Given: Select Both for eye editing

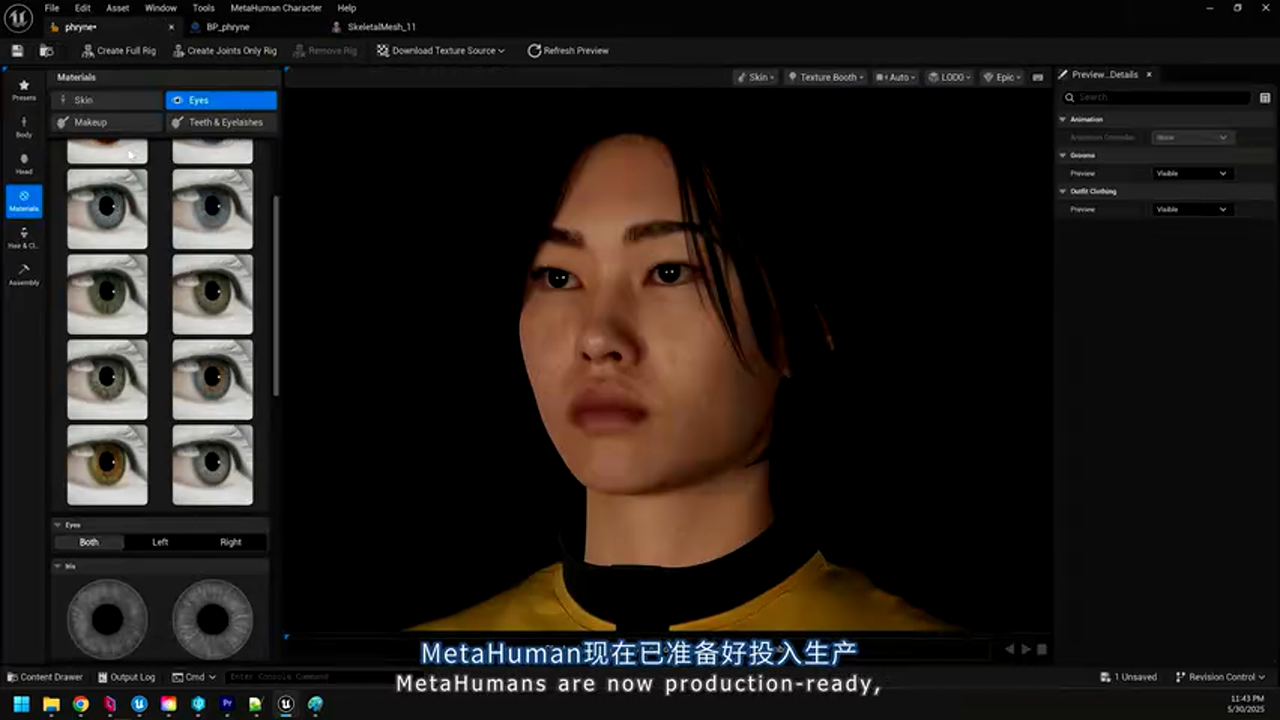Looking at the screenshot, I should point(88,541).
